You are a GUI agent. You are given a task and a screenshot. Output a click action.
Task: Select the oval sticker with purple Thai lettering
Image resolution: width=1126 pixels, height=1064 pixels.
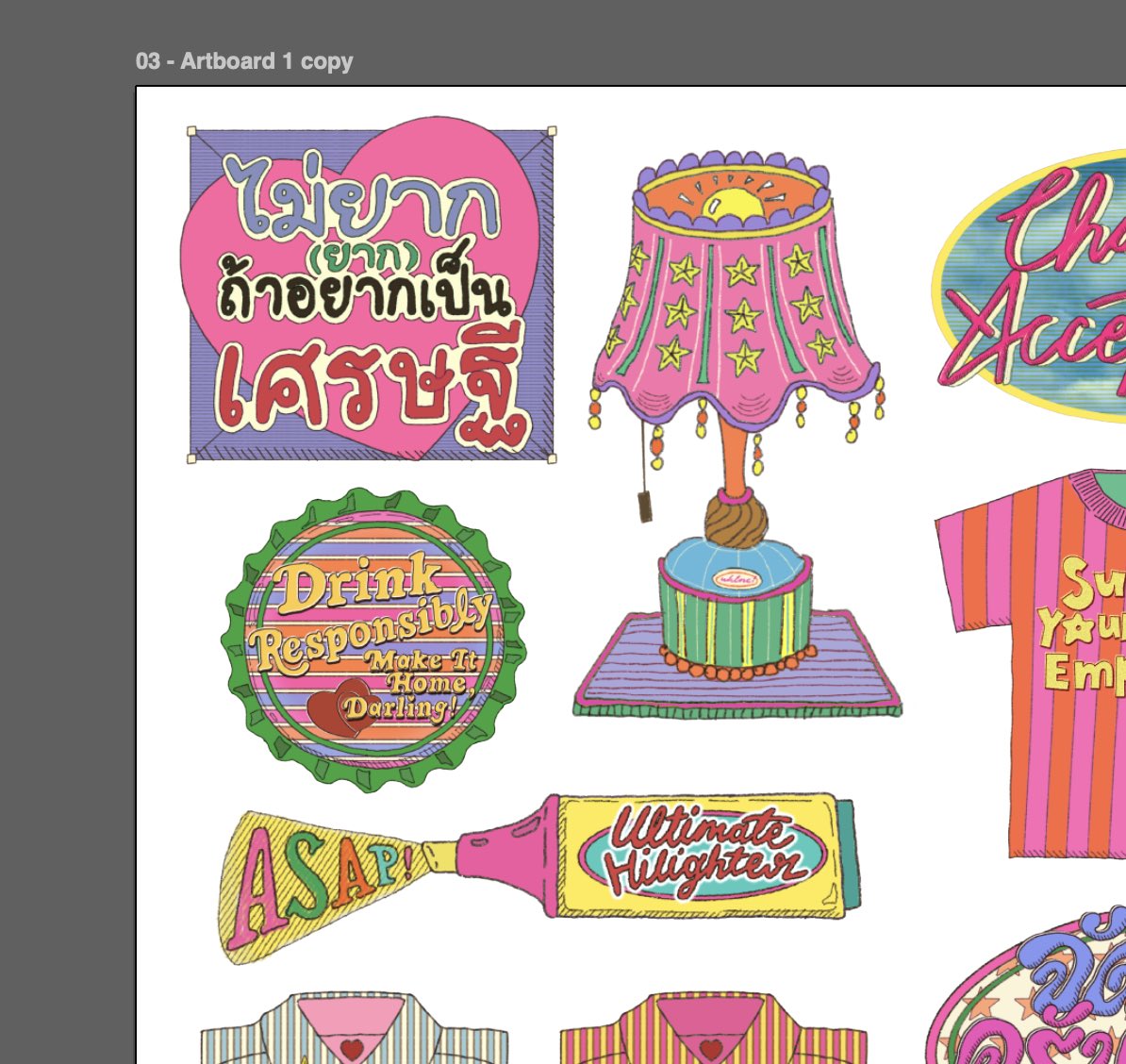[1025, 986]
